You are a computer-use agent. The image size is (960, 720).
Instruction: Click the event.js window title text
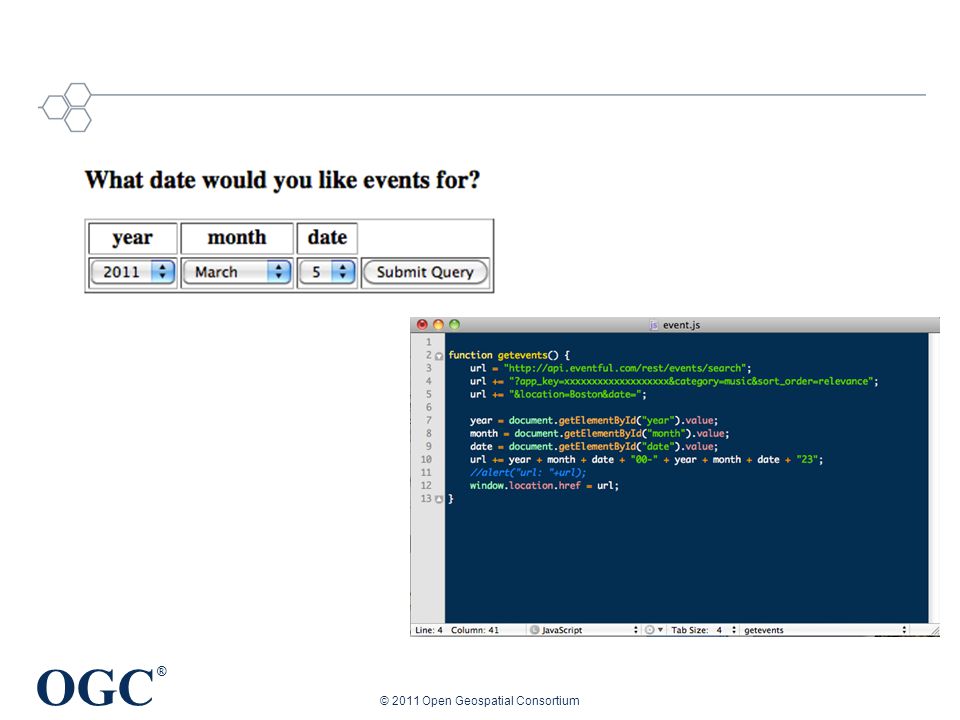(x=681, y=325)
